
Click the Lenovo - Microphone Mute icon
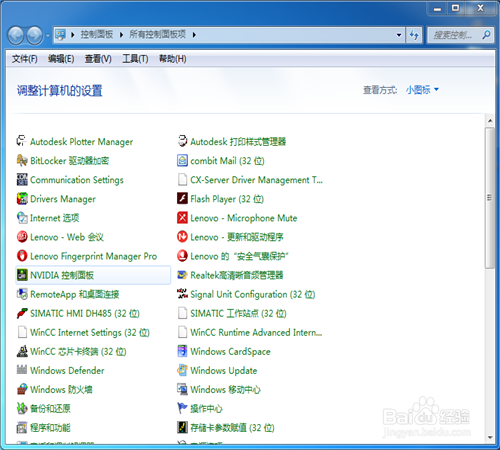pyautogui.click(x=182, y=218)
